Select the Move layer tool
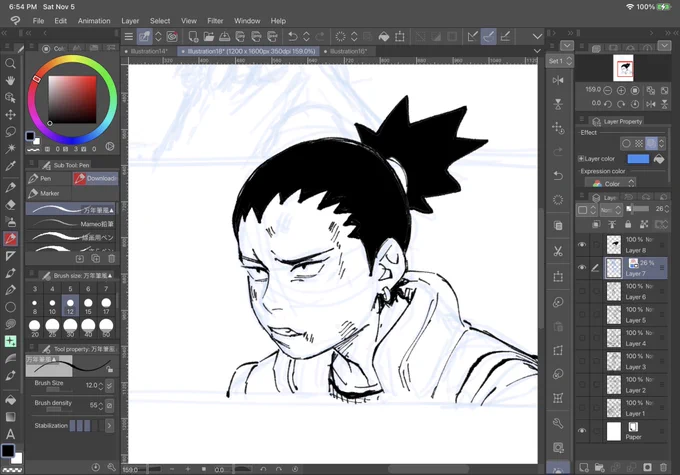680x475 pixels. [x=10, y=115]
